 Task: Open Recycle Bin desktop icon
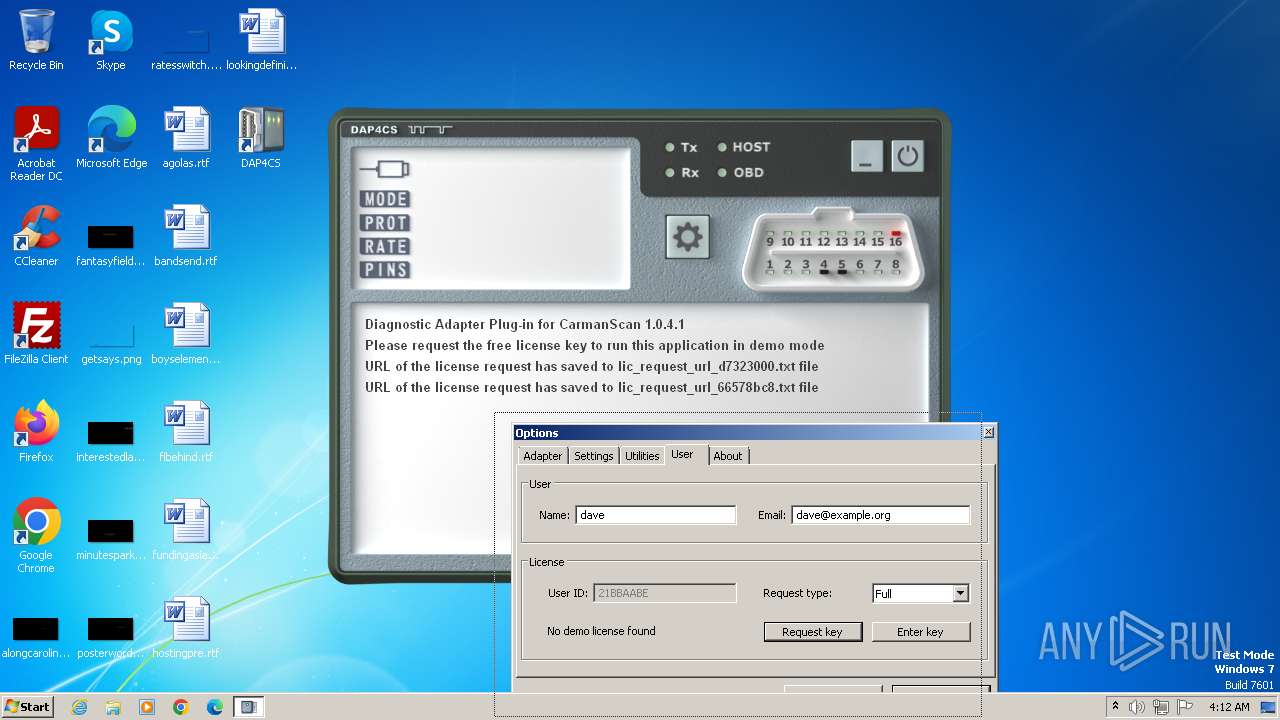point(36,40)
